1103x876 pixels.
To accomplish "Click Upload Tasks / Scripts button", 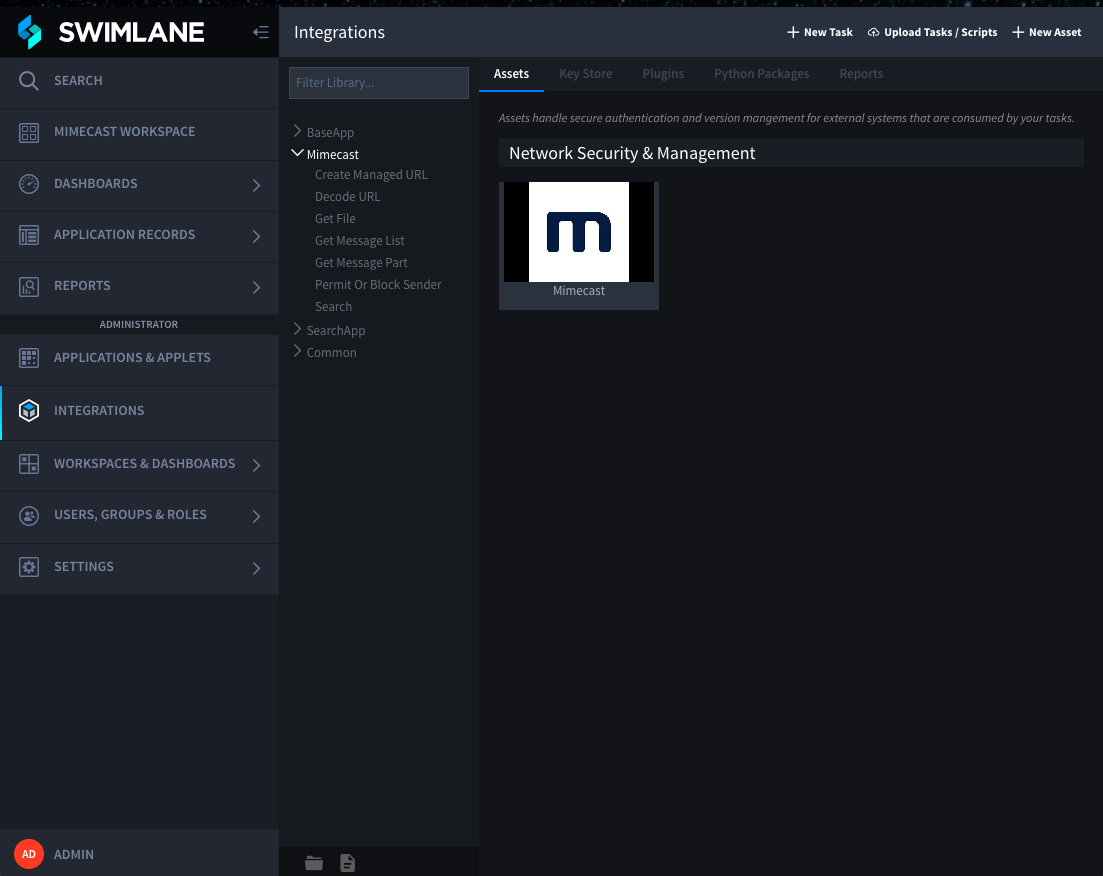I will [x=932, y=33].
